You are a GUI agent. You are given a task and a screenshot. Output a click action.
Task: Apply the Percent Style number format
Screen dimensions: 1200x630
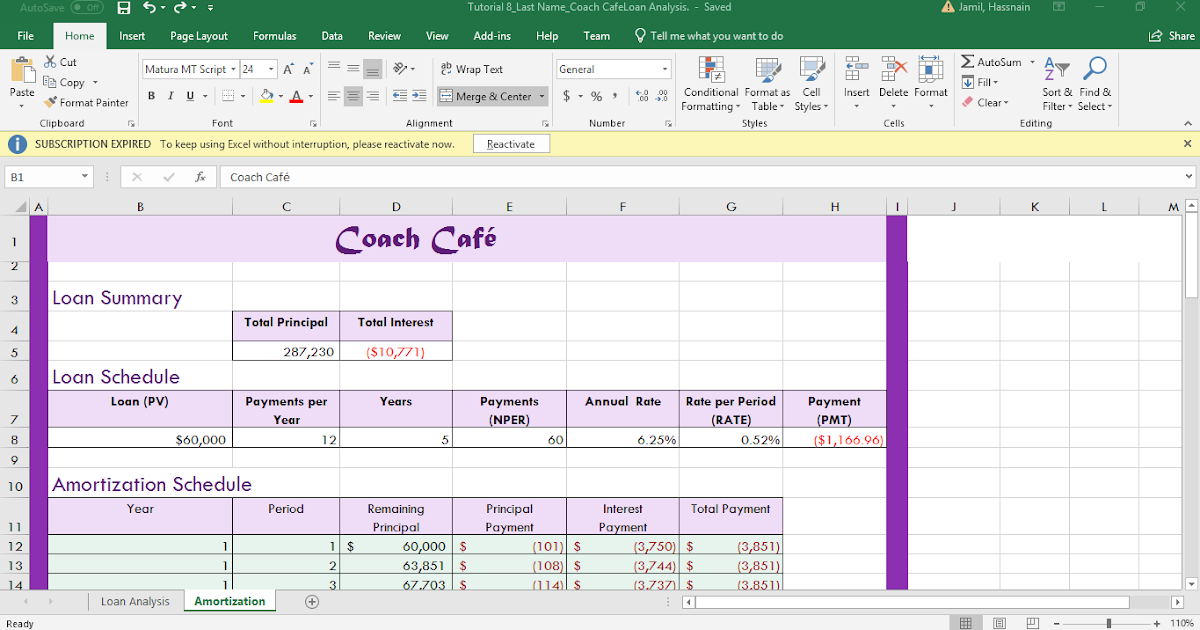(x=594, y=96)
